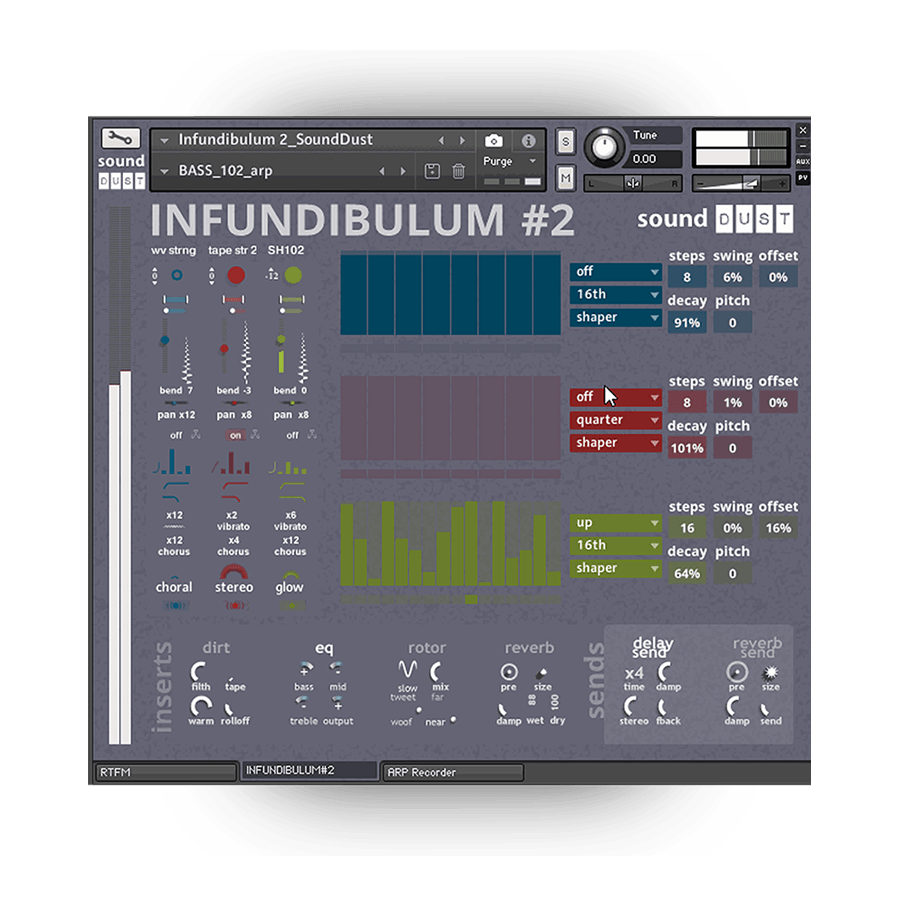Open the green 16th rate dropdown

[615, 545]
